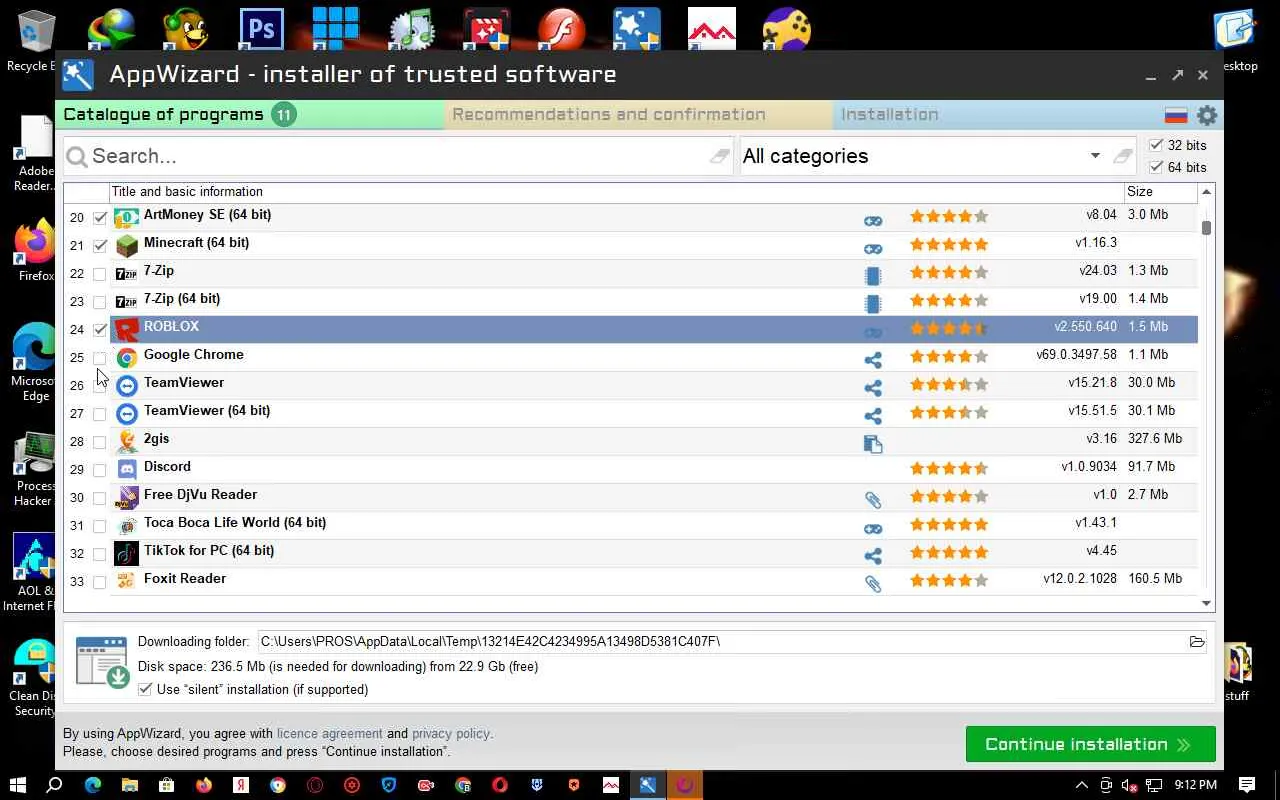Browse for downloading folder
Viewport: 1280px width, 800px height.
pyautogui.click(x=1196, y=642)
